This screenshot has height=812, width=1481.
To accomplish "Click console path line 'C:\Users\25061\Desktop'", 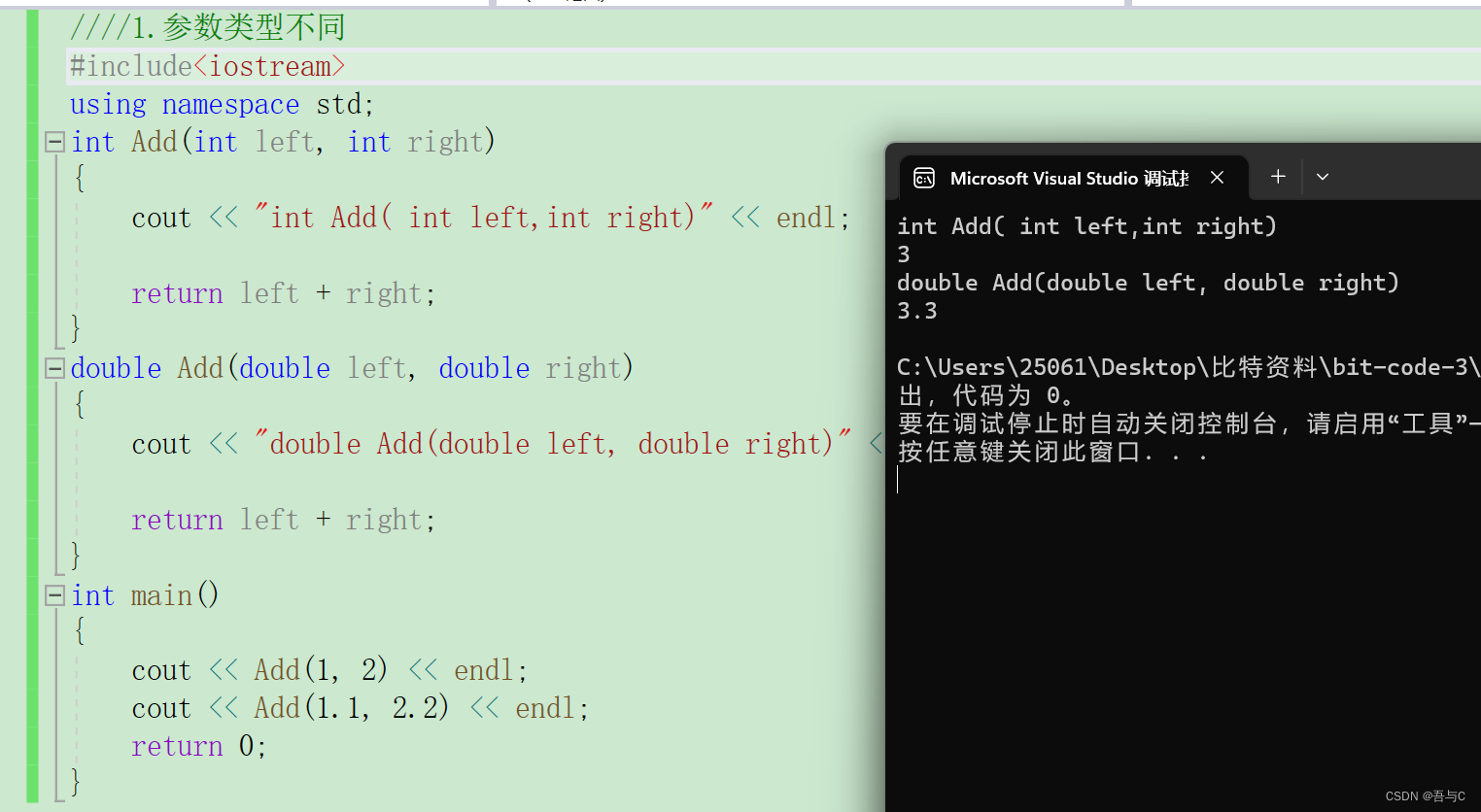I will click(x=1188, y=367).
